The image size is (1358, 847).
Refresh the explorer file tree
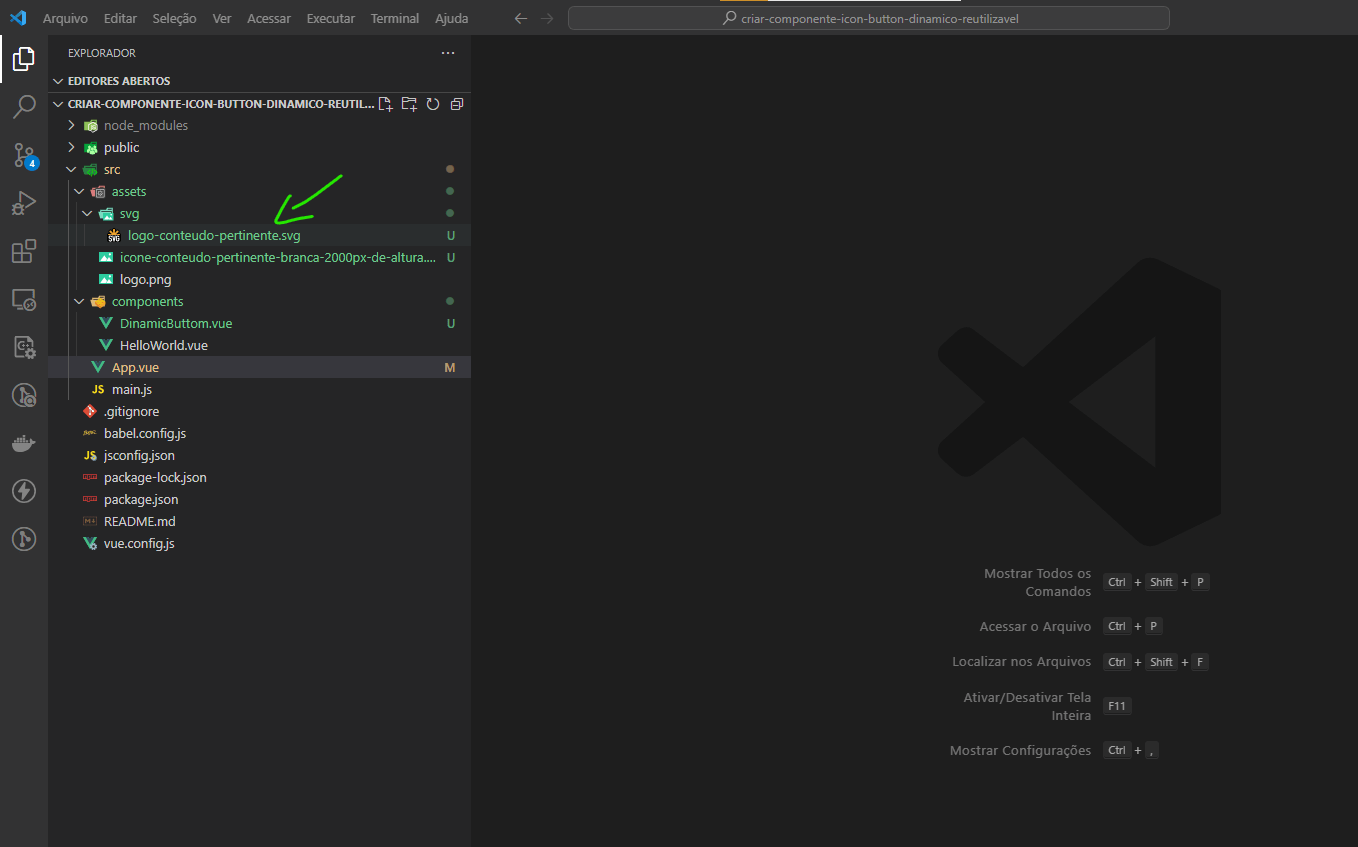(433, 104)
